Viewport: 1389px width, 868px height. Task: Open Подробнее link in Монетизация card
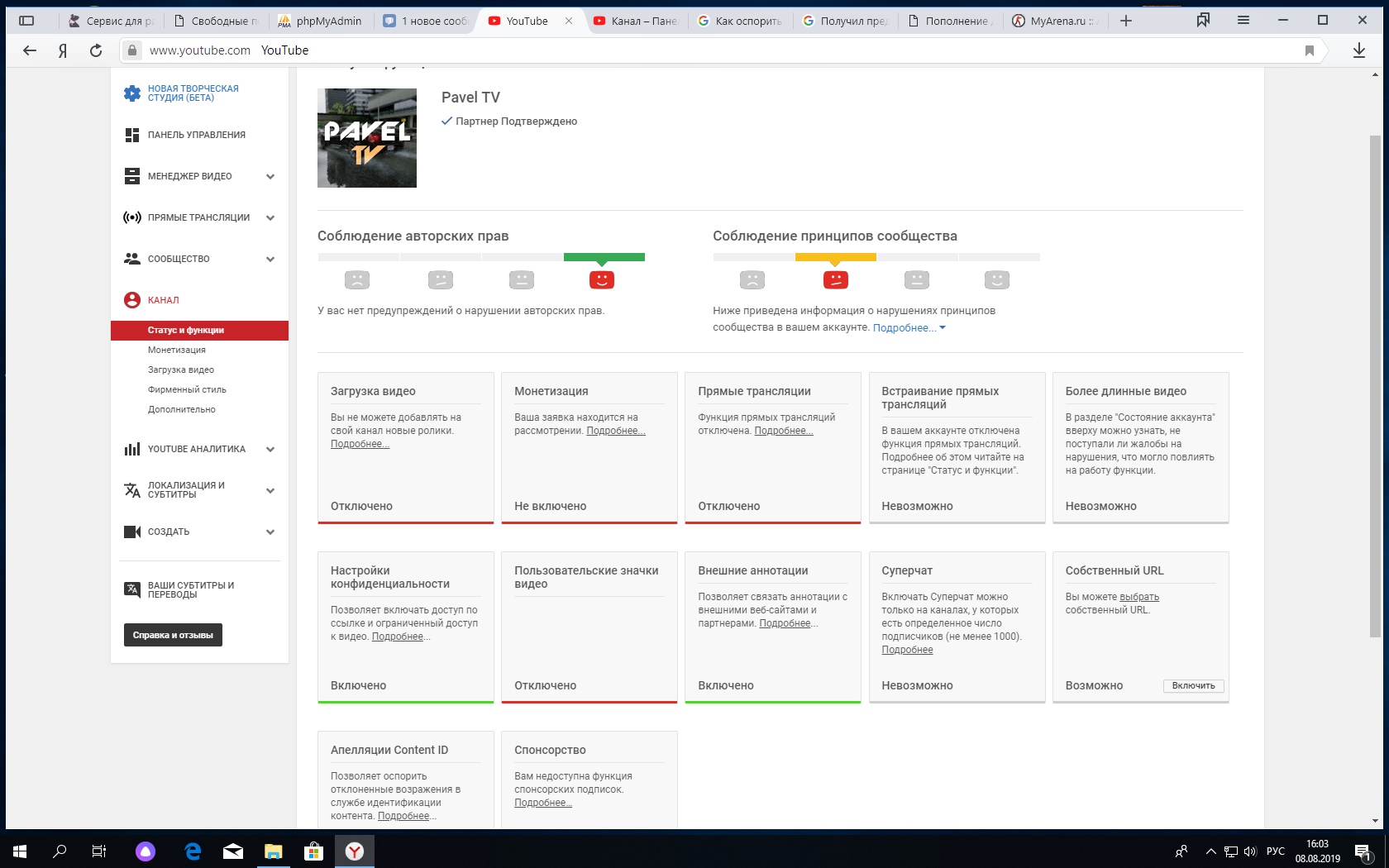616,431
